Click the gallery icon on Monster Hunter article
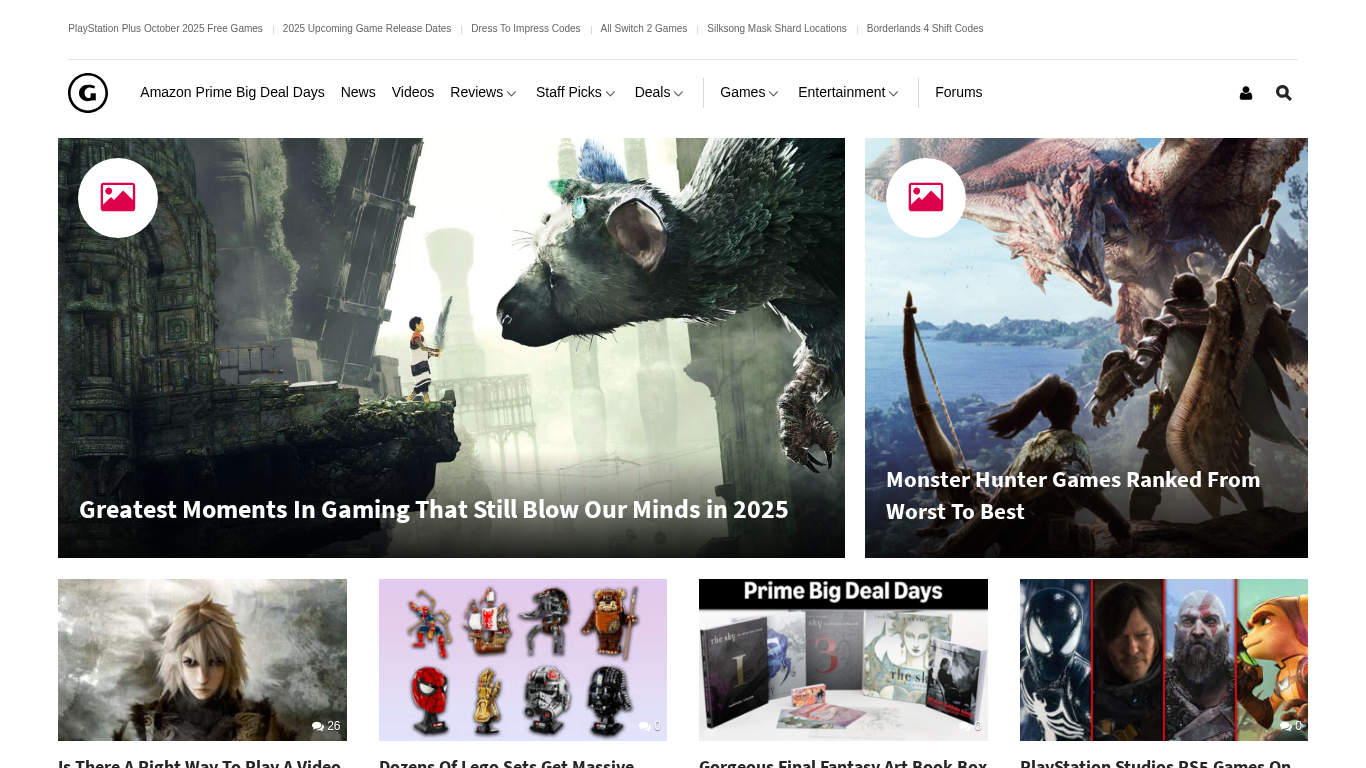Image resolution: width=1366 pixels, height=768 pixels. (926, 198)
